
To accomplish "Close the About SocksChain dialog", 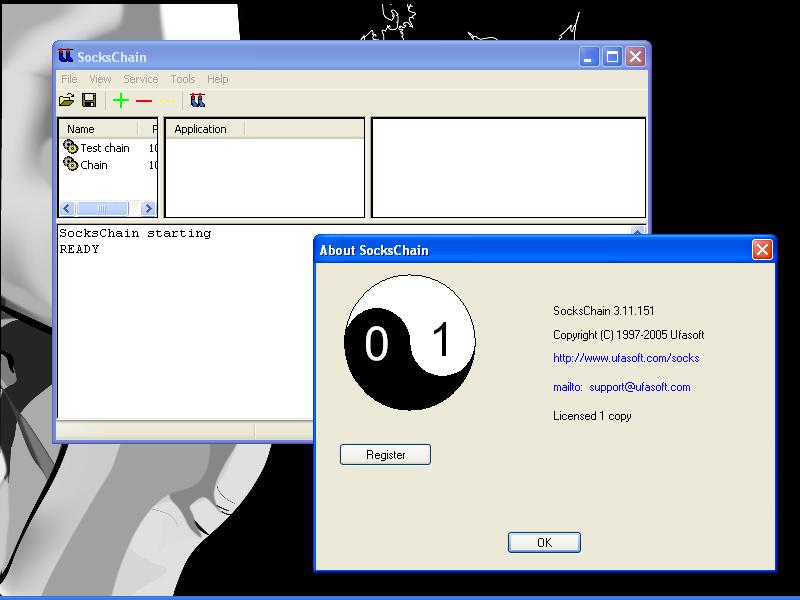I will pos(762,250).
